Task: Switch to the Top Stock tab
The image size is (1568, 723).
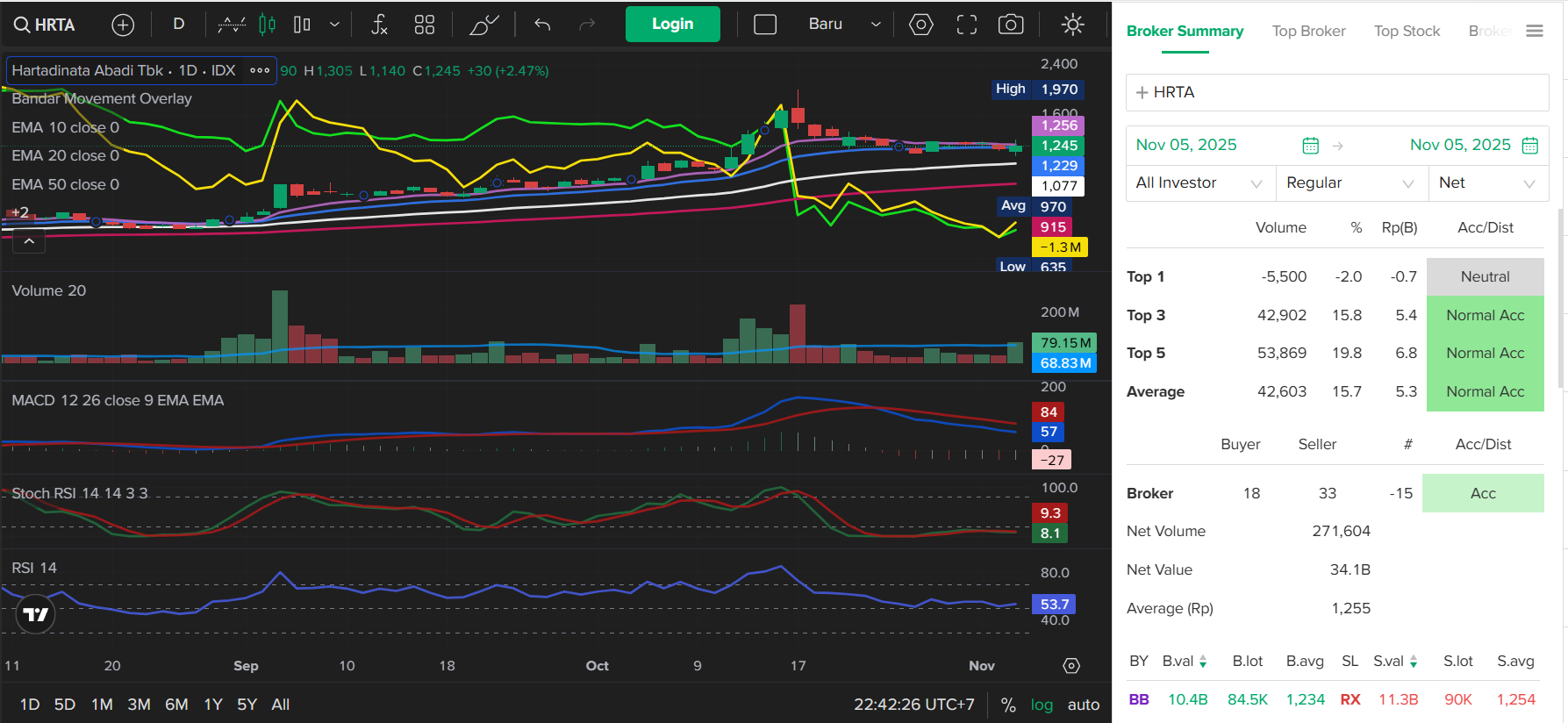Action: pos(1407,31)
